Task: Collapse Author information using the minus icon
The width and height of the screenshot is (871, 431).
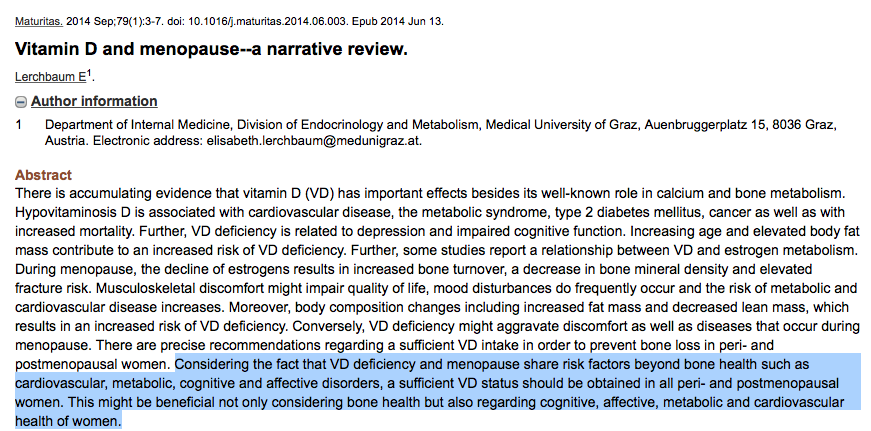Action: [x=21, y=102]
